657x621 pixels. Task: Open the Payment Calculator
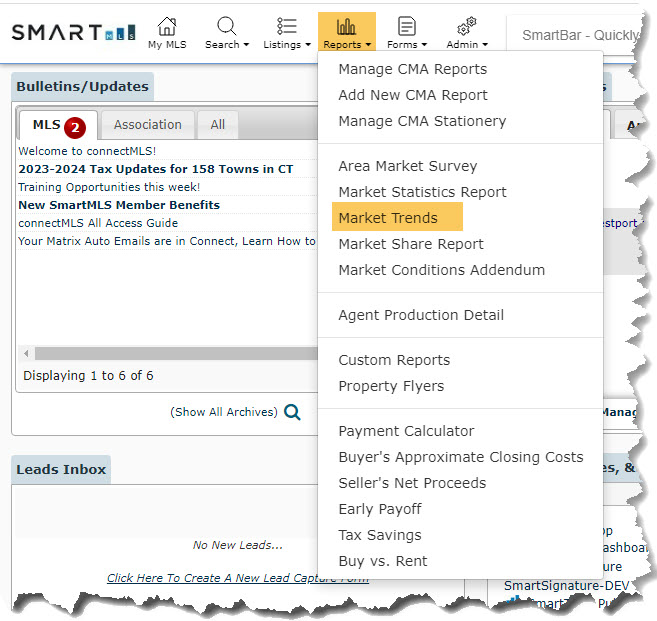[406, 431]
